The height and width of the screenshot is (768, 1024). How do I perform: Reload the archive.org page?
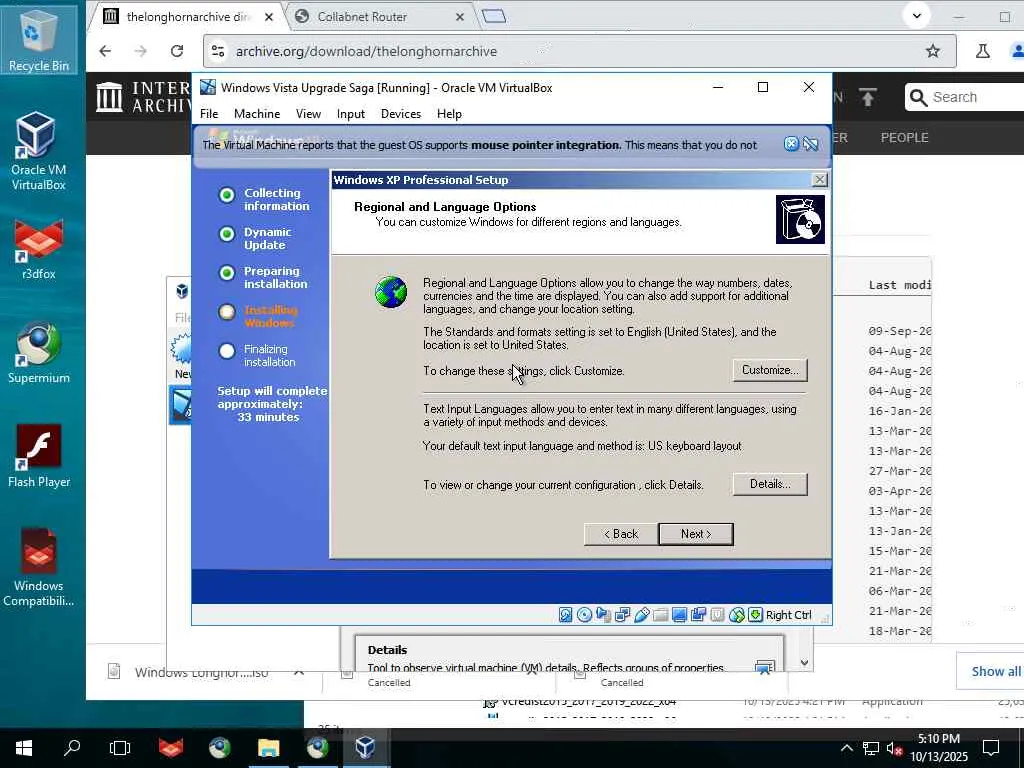[x=176, y=51]
